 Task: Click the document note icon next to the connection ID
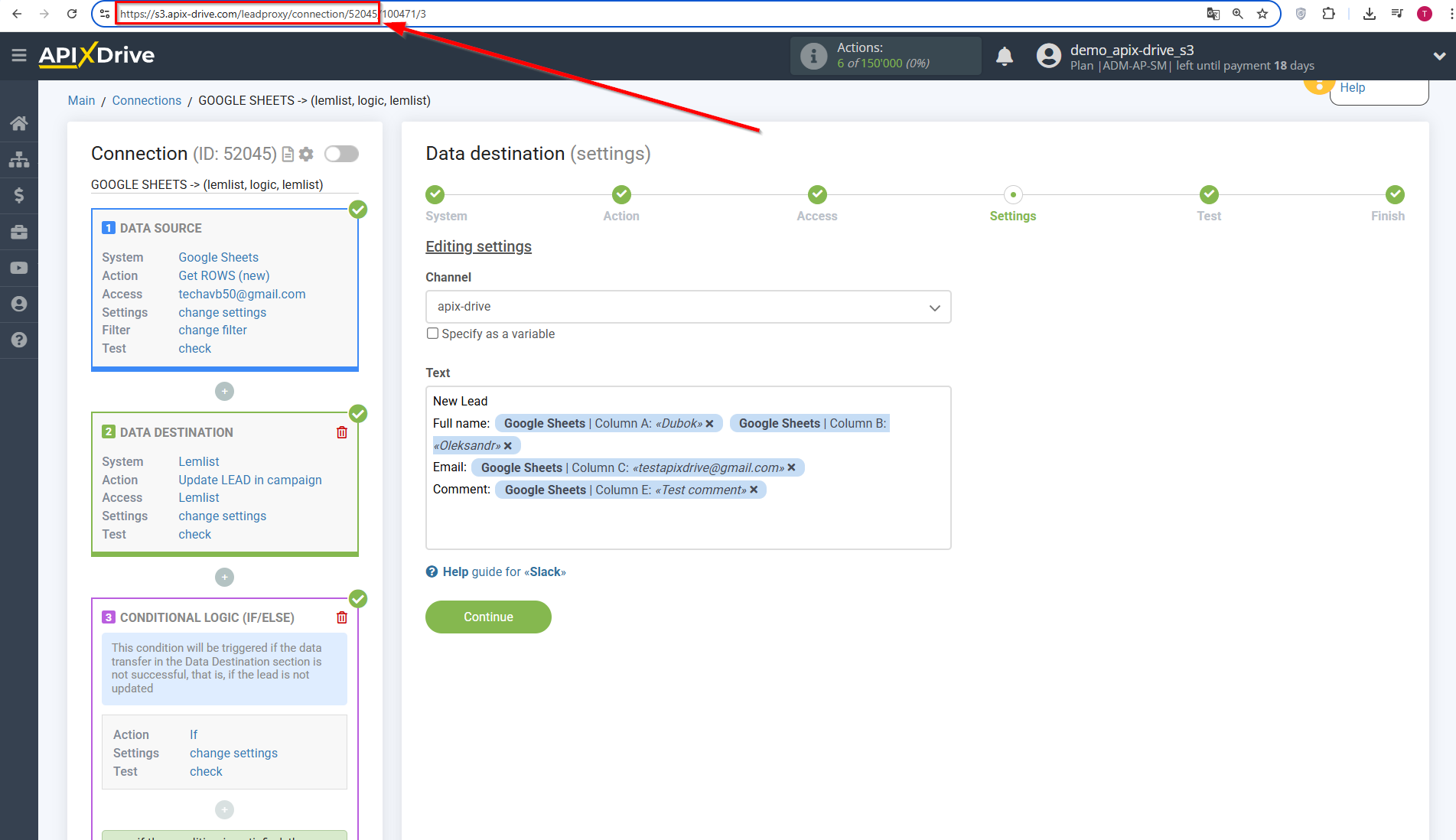tap(288, 154)
